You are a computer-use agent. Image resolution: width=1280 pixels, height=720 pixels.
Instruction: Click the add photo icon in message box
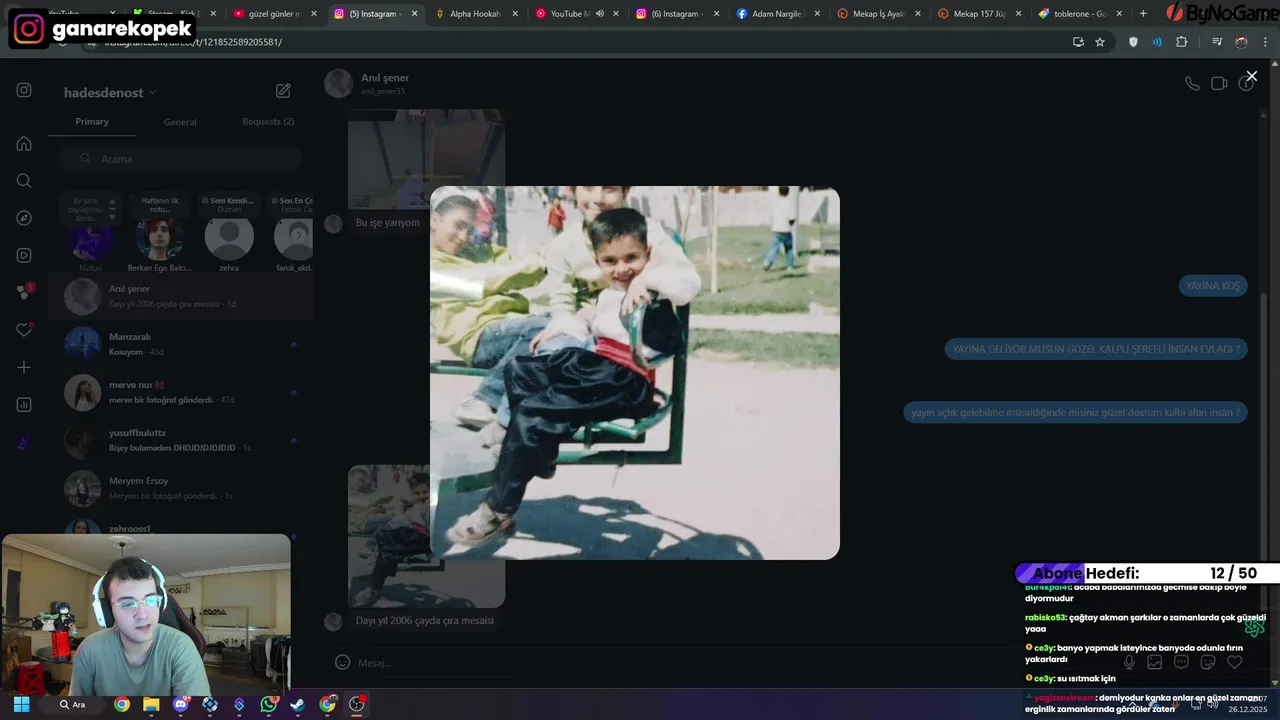point(1155,662)
